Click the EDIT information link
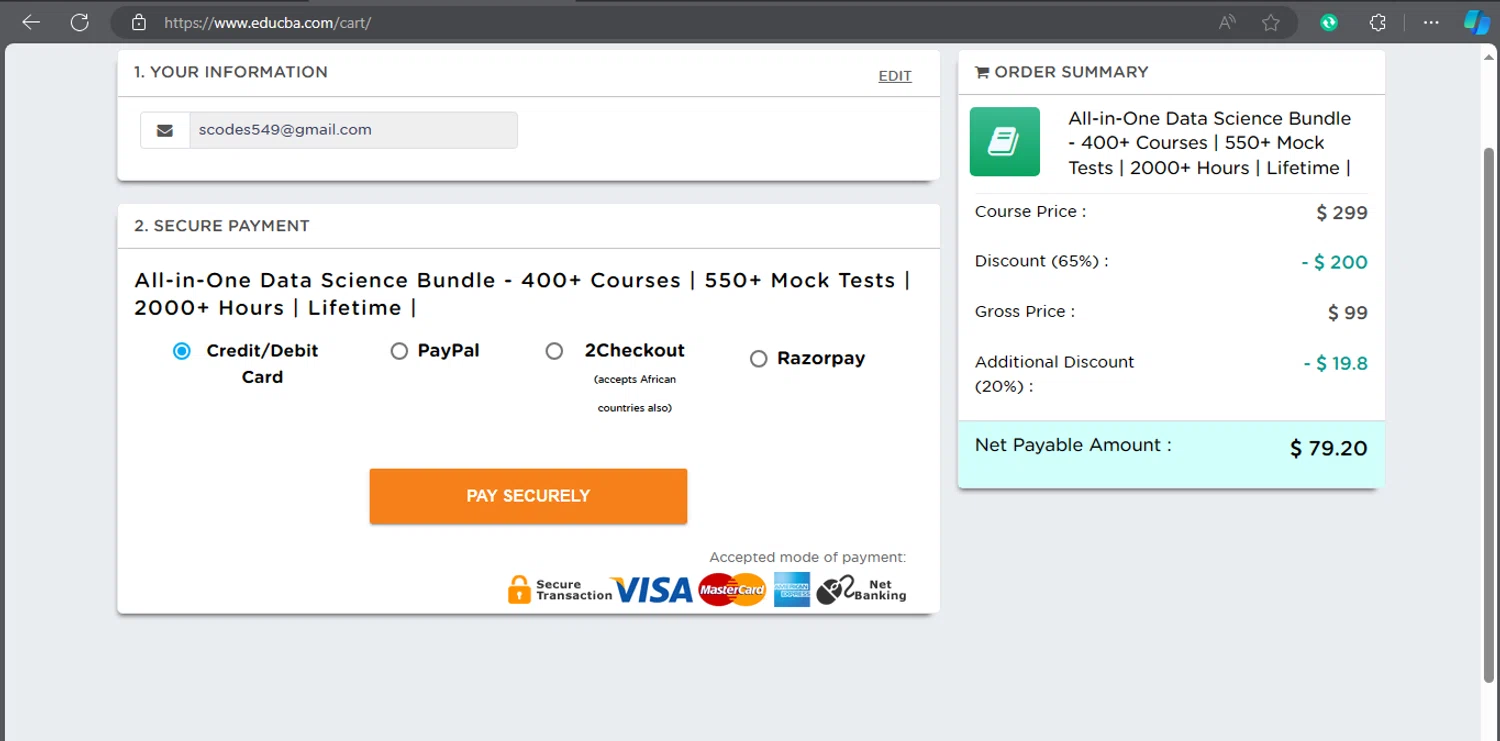1500x741 pixels. (x=895, y=76)
